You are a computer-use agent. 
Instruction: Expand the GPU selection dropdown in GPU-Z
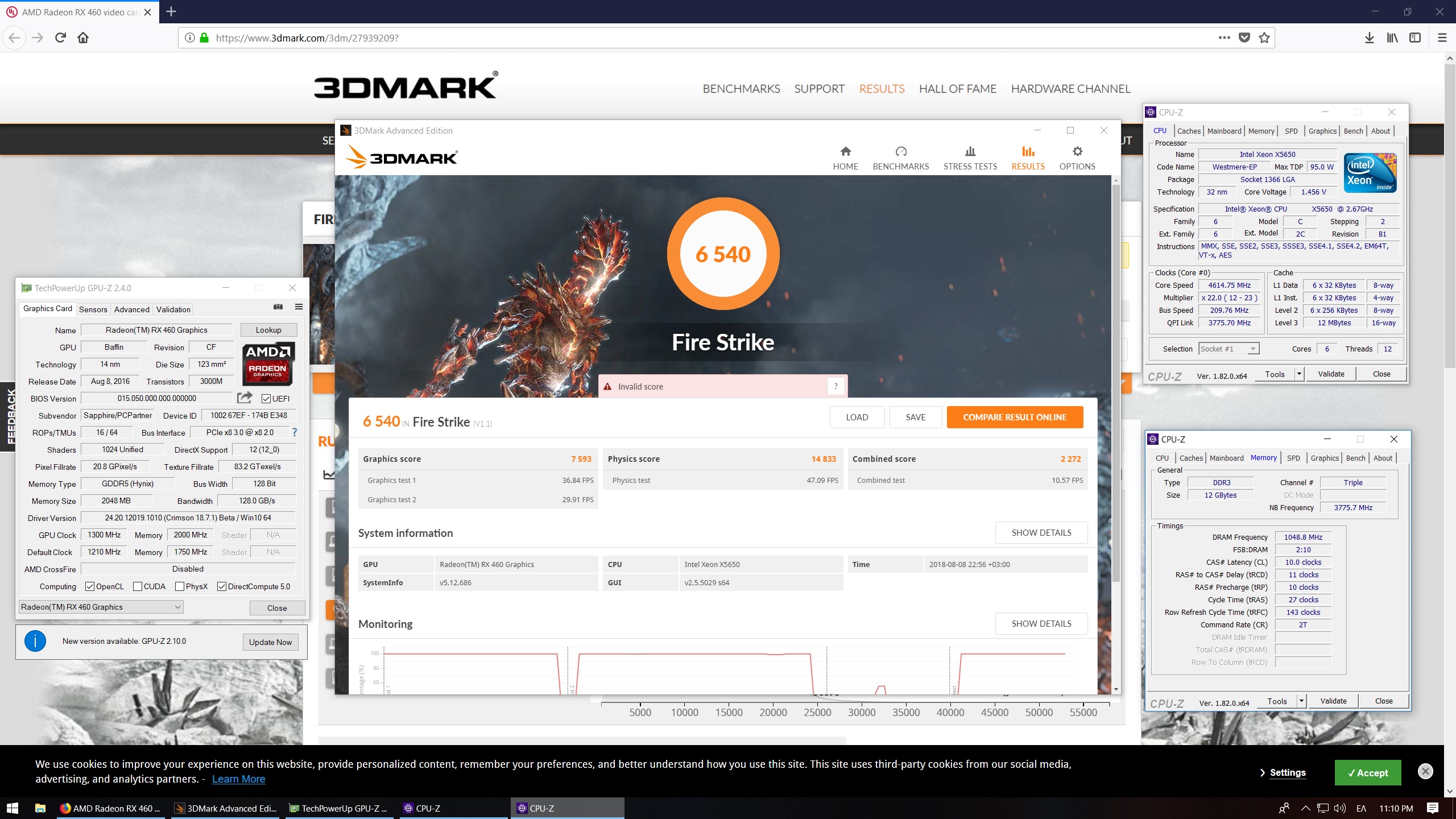[x=101, y=607]
